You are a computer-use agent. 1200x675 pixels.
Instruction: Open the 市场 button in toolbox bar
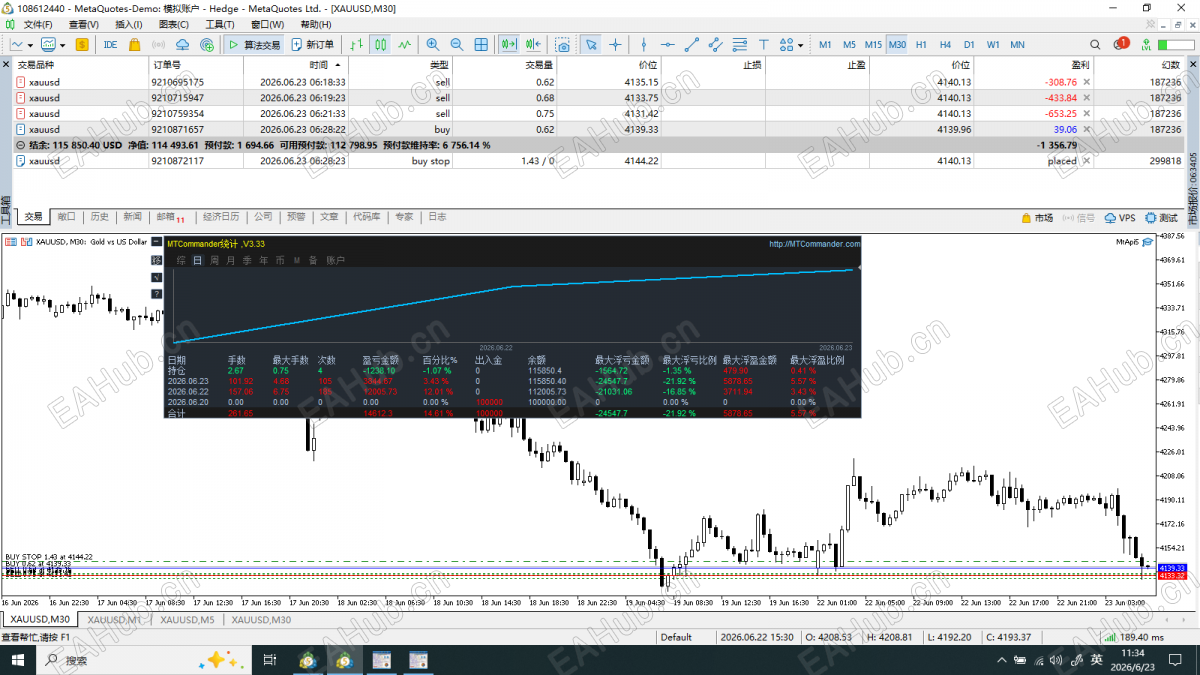(x=1037, y=217)
